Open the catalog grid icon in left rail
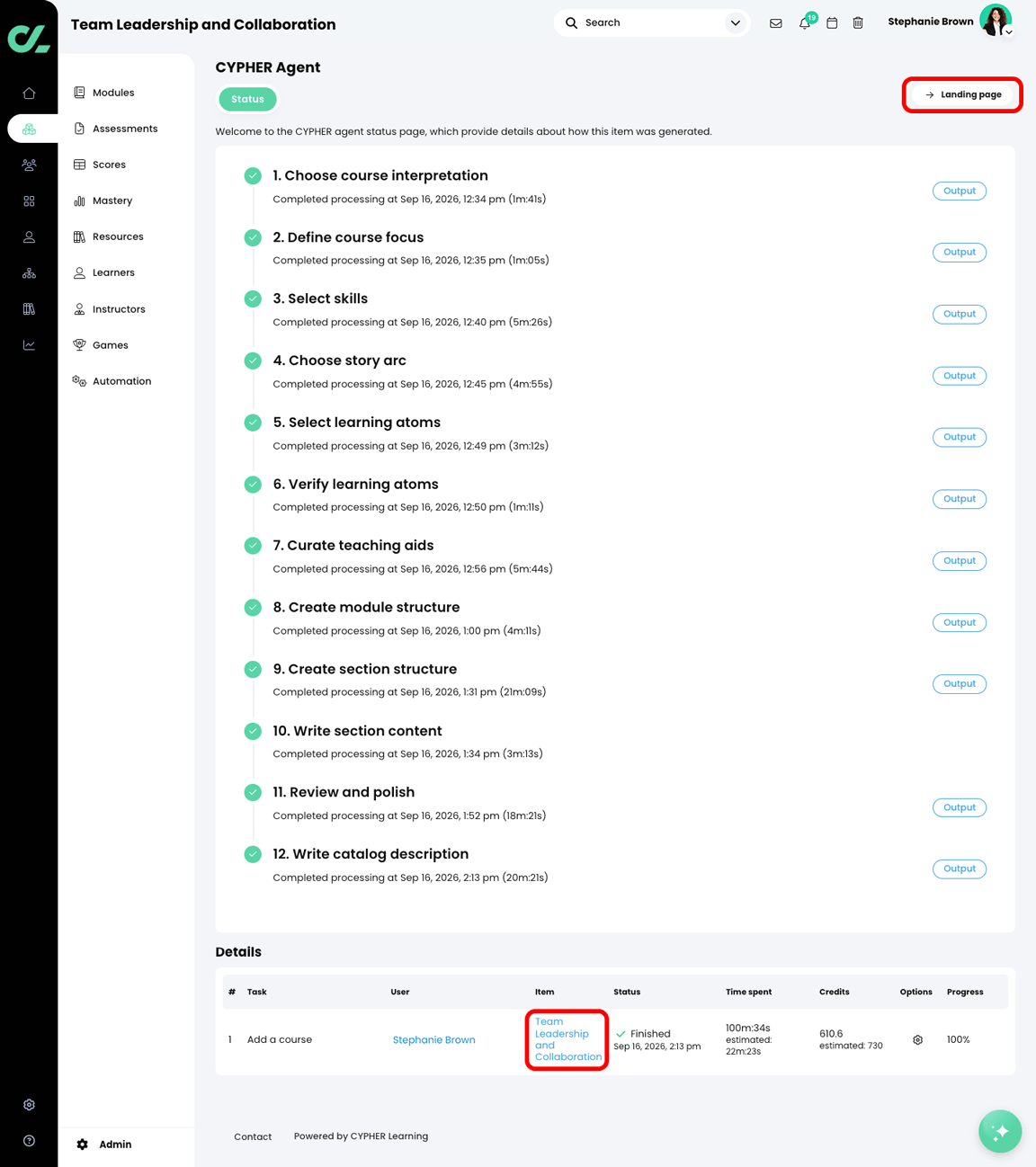Viewport: 1036px width, 1167px height. [x=29, y=201]
